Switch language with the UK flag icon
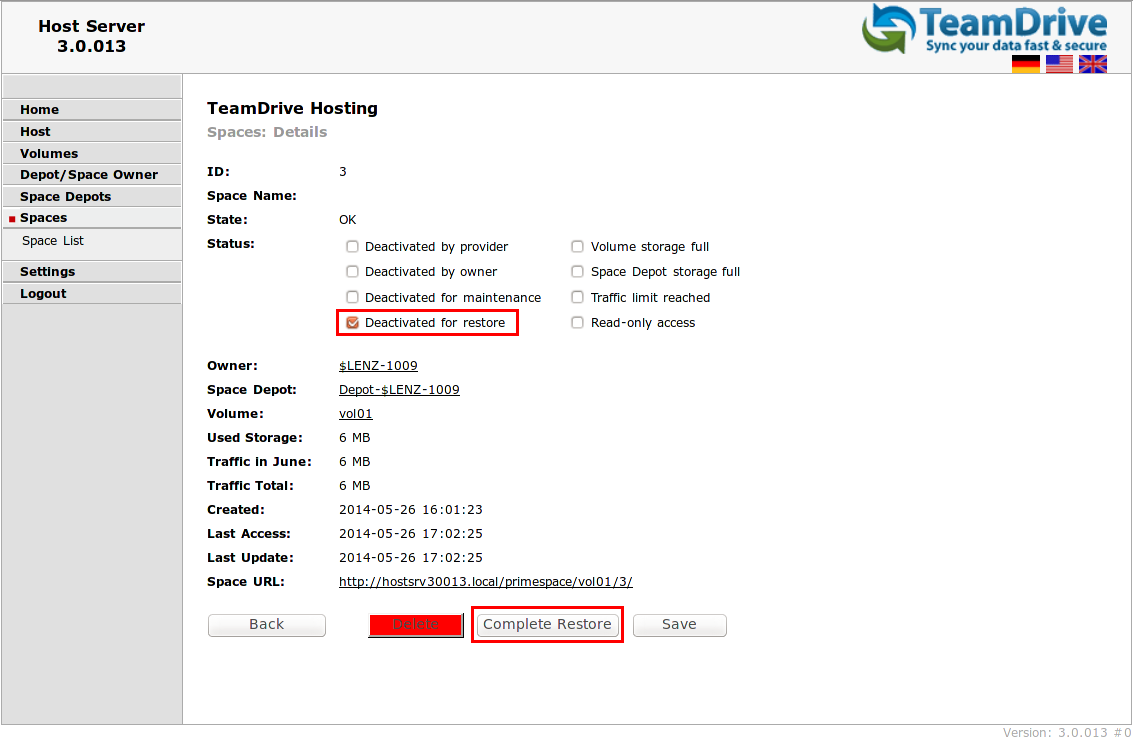The width and height of the screenshot is (1133, 740). click(x=1093, y=64)
